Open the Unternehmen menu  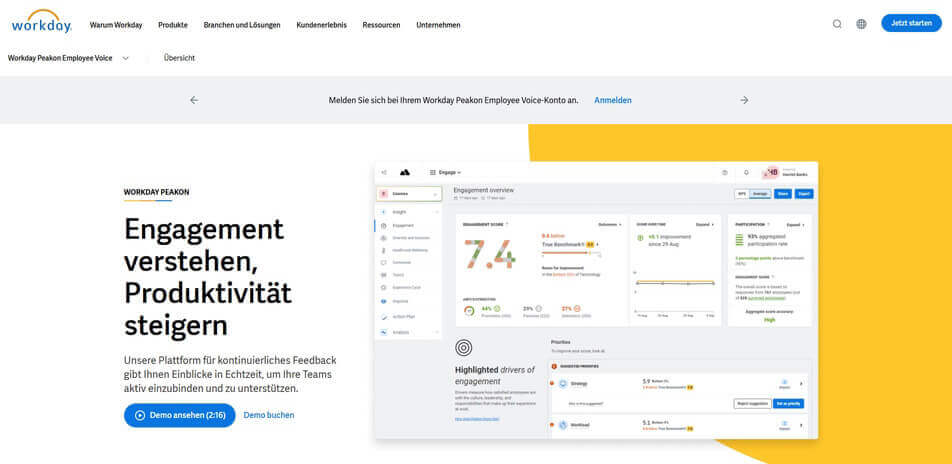coord(438,25)
